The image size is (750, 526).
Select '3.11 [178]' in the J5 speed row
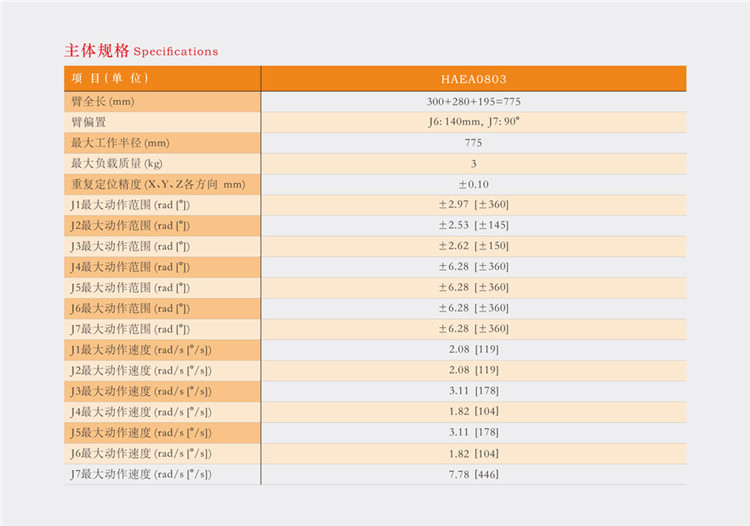(x=474, y=432)
